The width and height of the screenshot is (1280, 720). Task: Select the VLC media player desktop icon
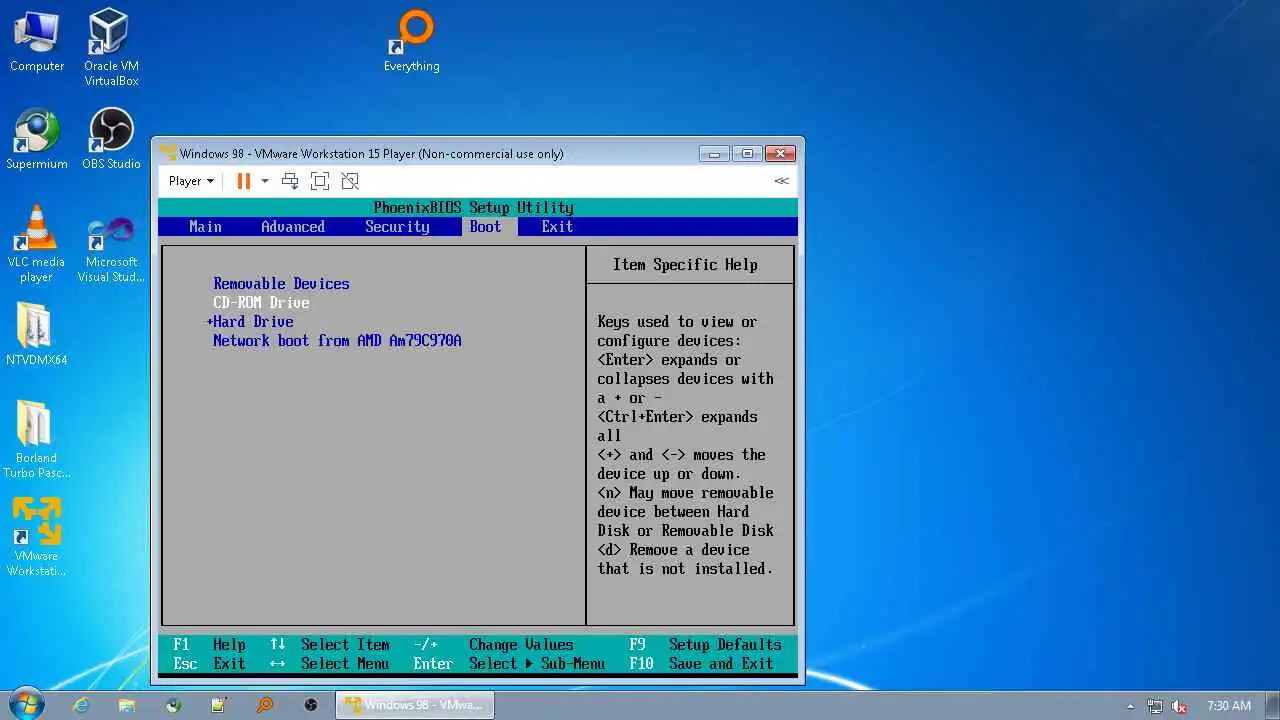[37, 245]
